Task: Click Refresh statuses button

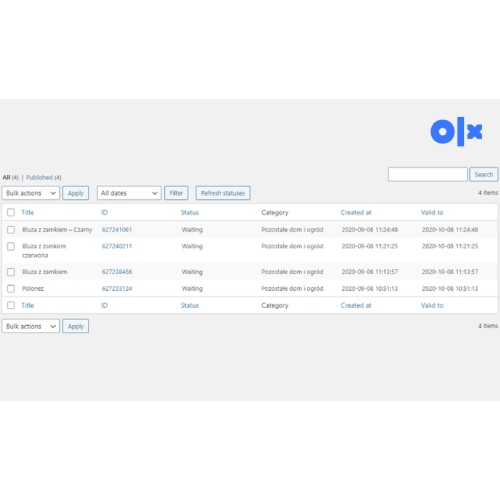Action: click(223, 193)
